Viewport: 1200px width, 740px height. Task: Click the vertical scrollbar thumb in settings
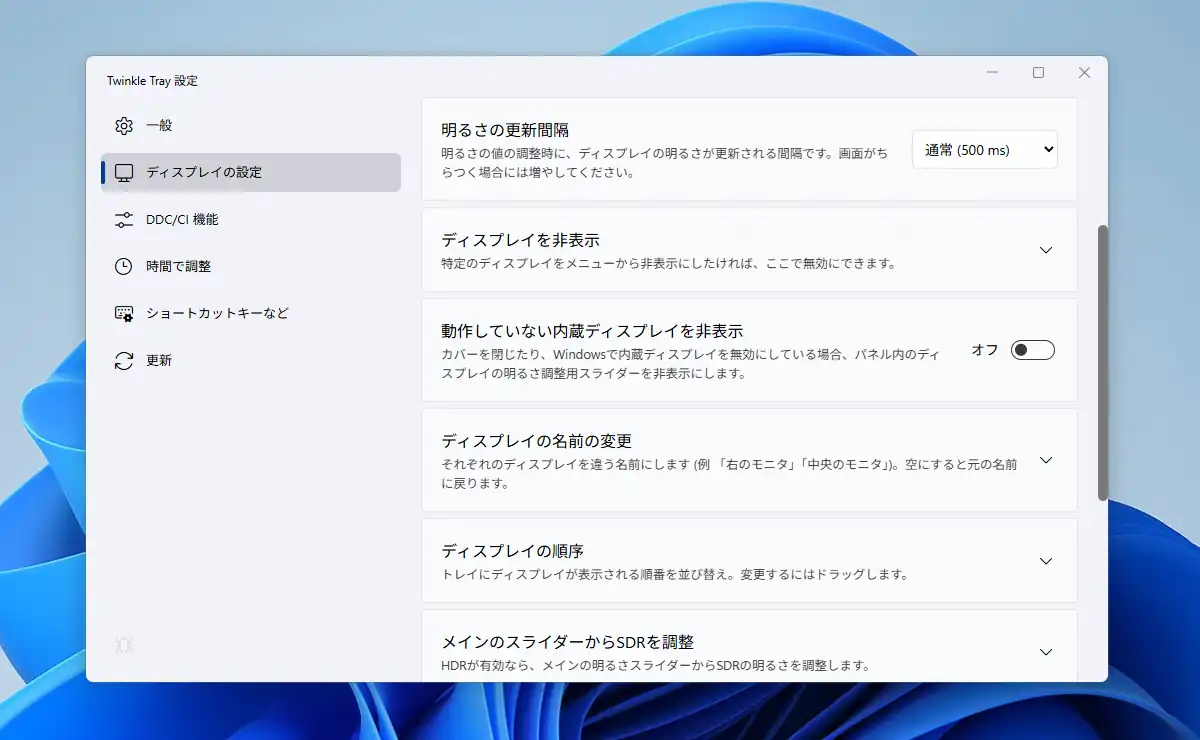(1103, 362)
